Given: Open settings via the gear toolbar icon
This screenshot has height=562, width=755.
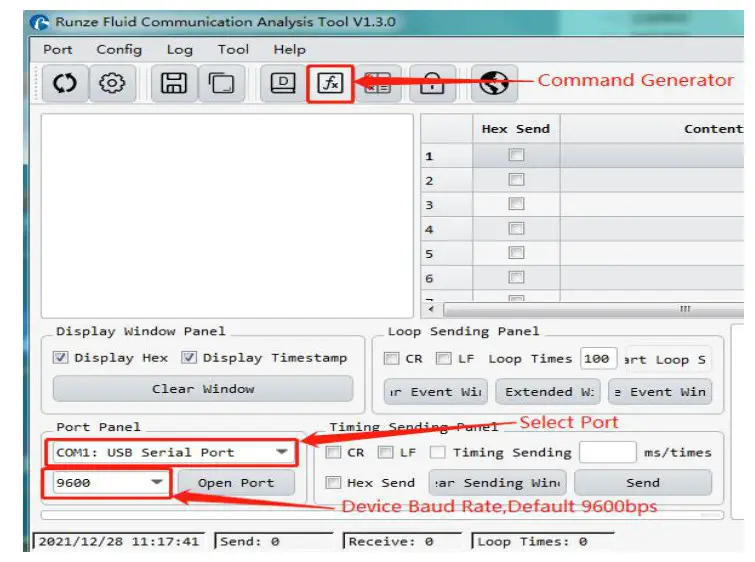Looking at the screenshot, I should pos(112,83).
